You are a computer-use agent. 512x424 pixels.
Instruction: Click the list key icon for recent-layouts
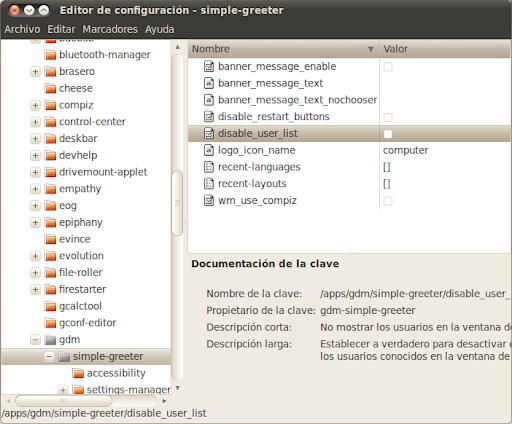point(209,184)
